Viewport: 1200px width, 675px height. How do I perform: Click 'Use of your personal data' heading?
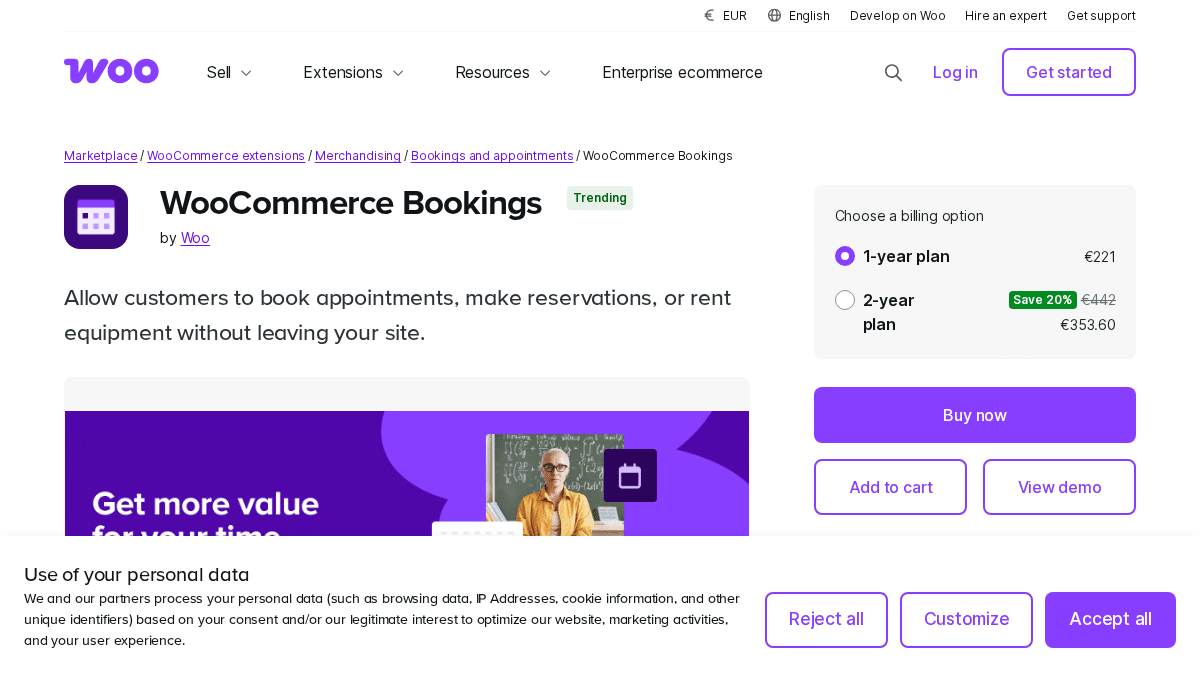click(137, 575)
